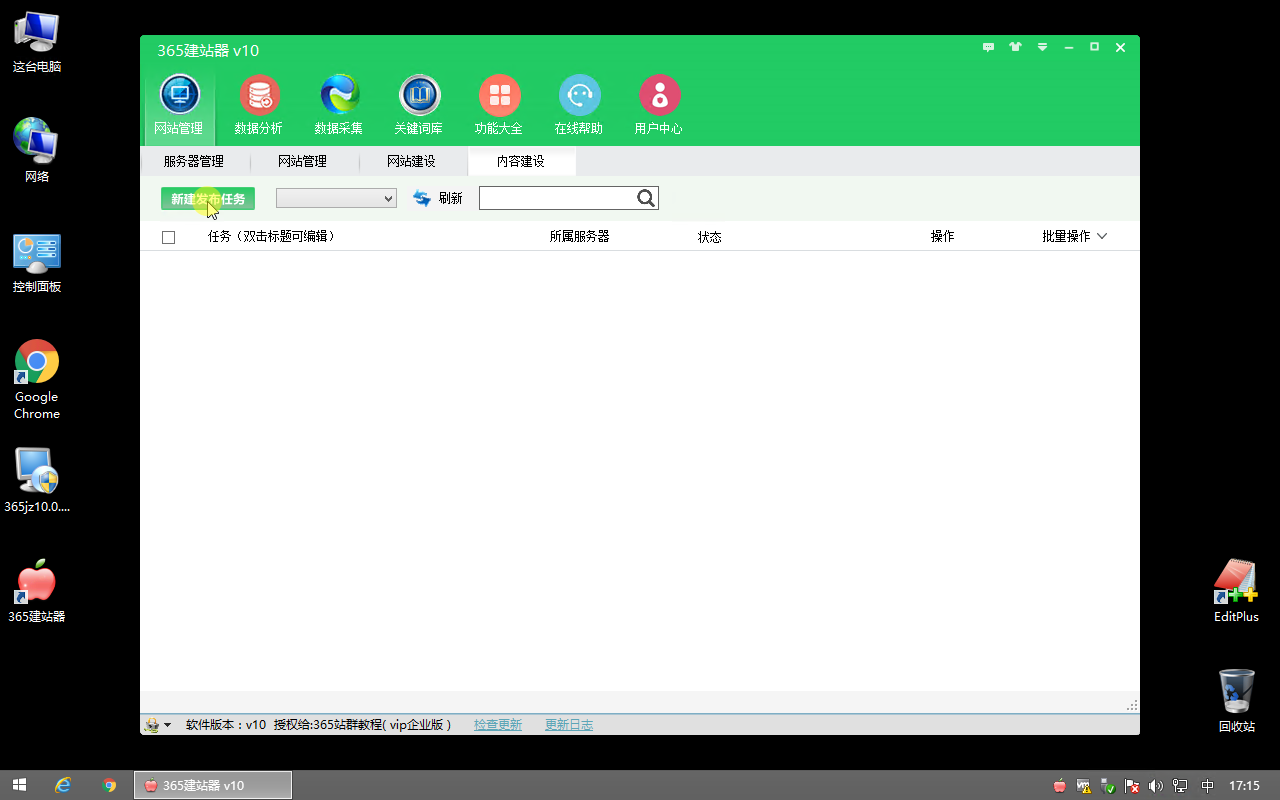Click the magnifier search icon
The image size is (1280, 800).
[x=646, y=198]
